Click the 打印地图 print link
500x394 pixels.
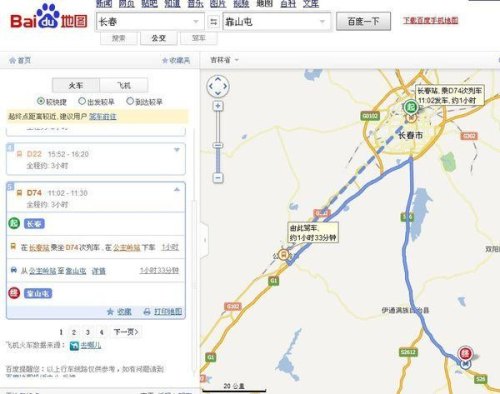[168, 311]
